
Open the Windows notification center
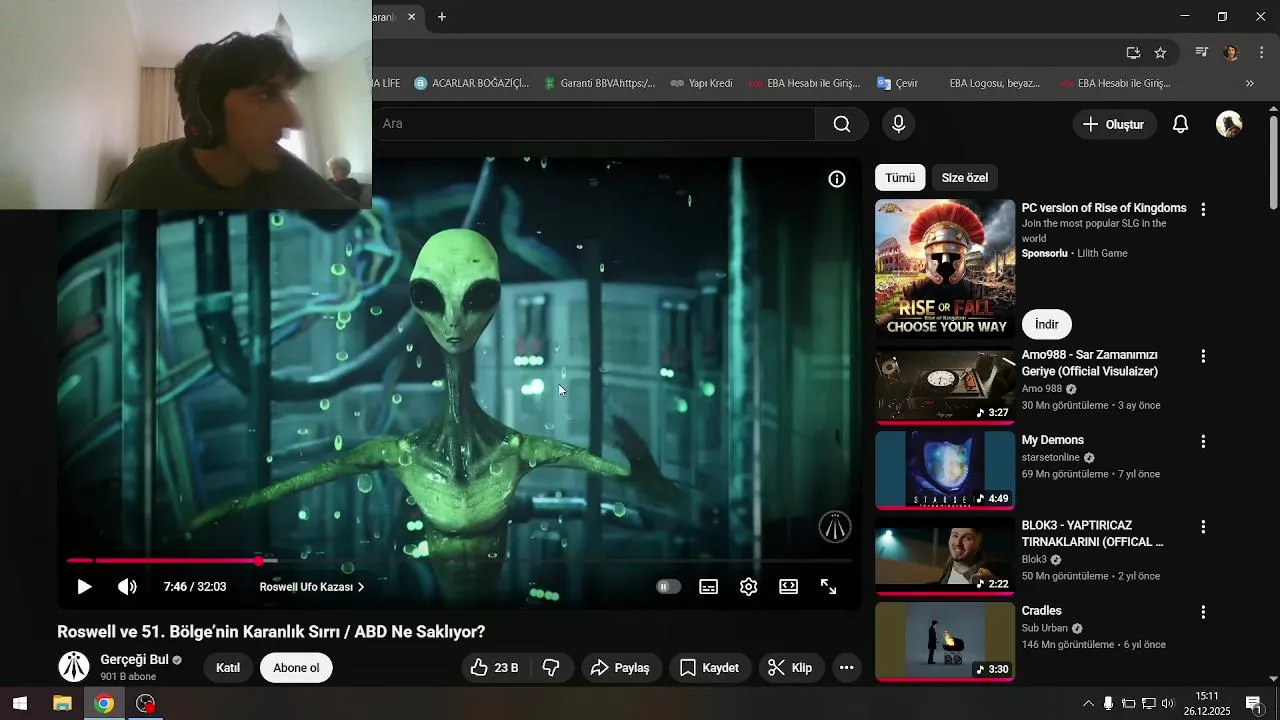coord(1253,703)
